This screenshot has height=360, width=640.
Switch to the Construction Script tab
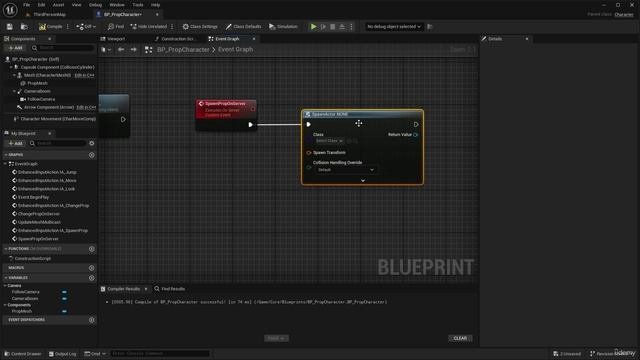coord(177,39)
